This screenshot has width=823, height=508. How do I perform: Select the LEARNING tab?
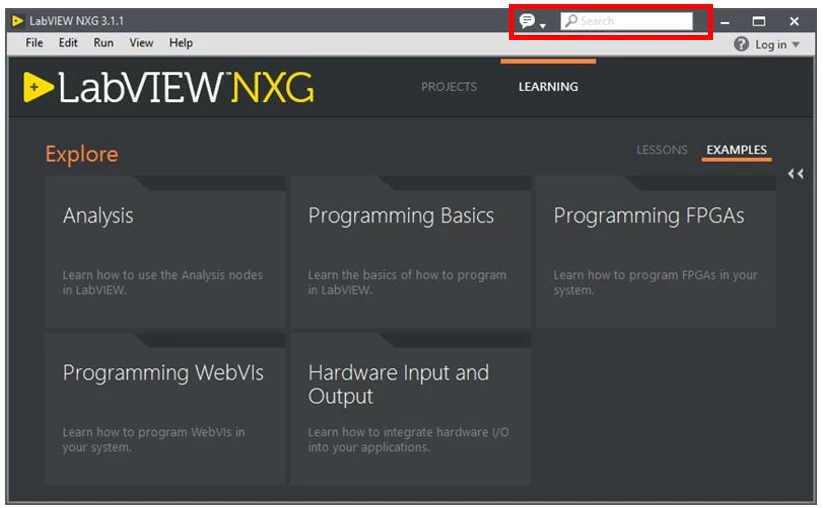pos(548,87)
